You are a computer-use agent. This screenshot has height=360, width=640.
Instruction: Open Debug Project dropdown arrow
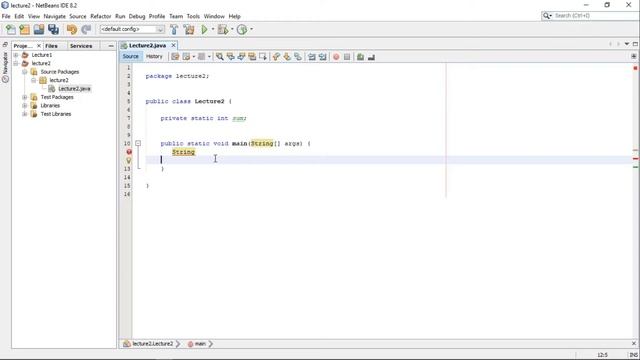point(232,29)
